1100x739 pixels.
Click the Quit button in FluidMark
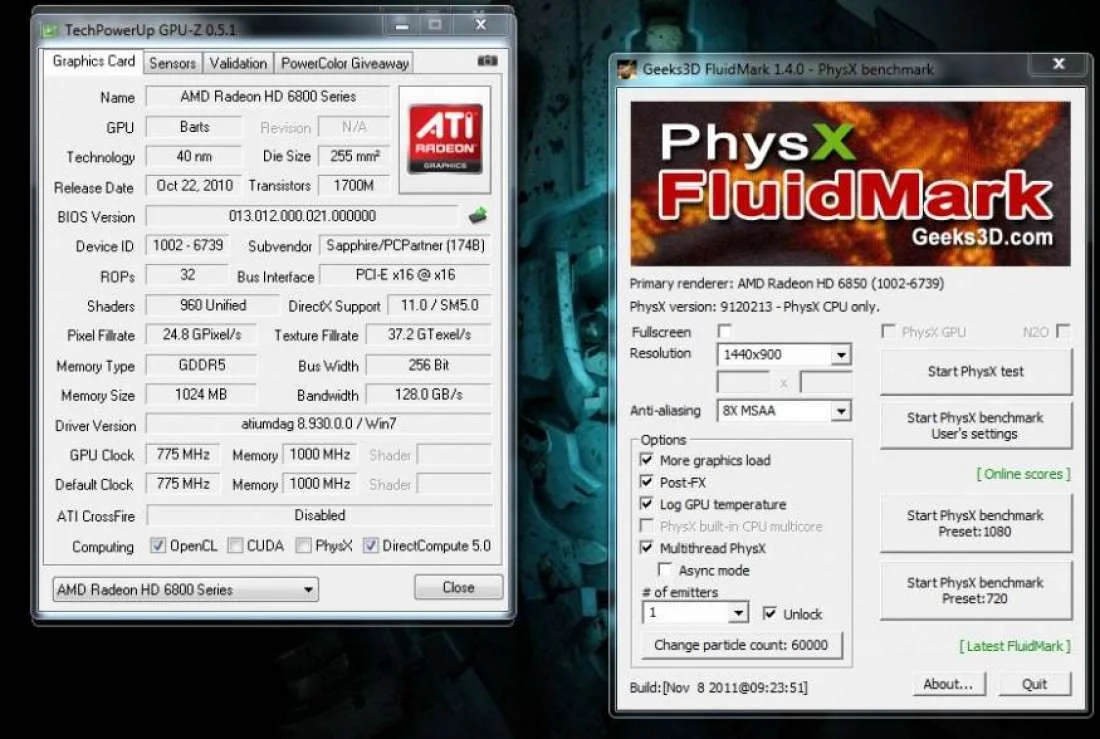(1035, 684)
